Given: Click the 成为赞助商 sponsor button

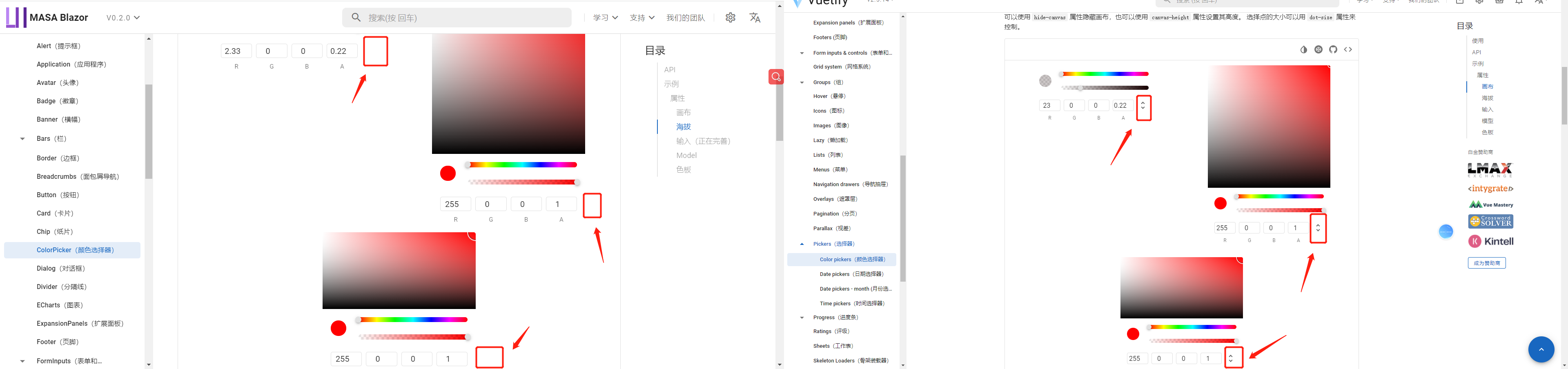Looking at the screenshot, I should [1486, 262].
